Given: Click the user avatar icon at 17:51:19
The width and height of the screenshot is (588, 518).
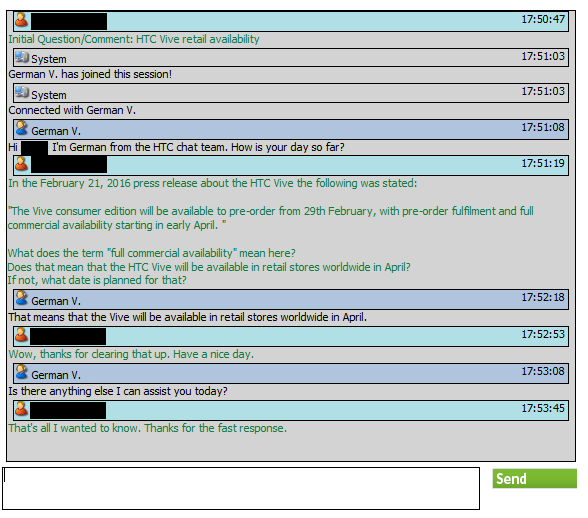Looking at the screenshot, I should [x=21, y=164].
